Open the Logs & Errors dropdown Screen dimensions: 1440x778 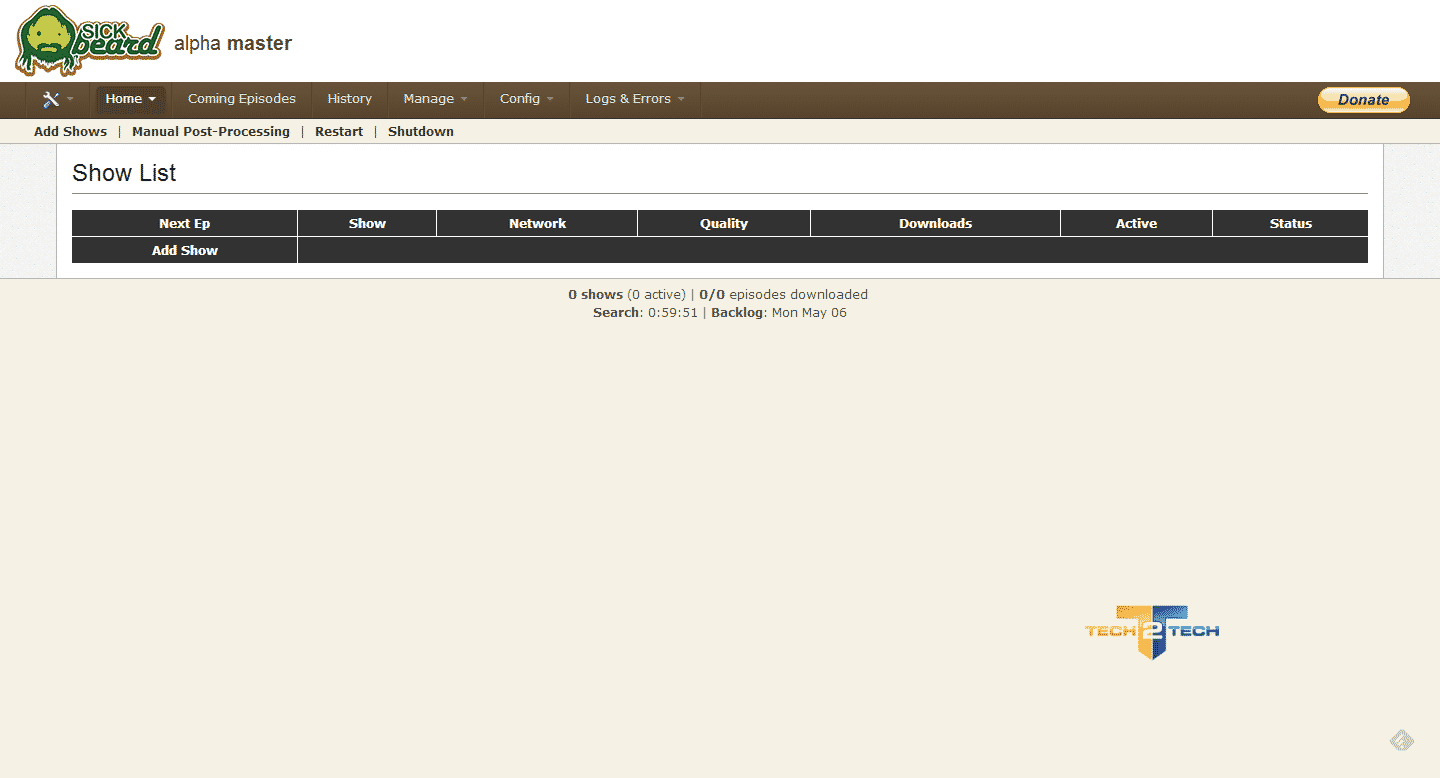634,99
